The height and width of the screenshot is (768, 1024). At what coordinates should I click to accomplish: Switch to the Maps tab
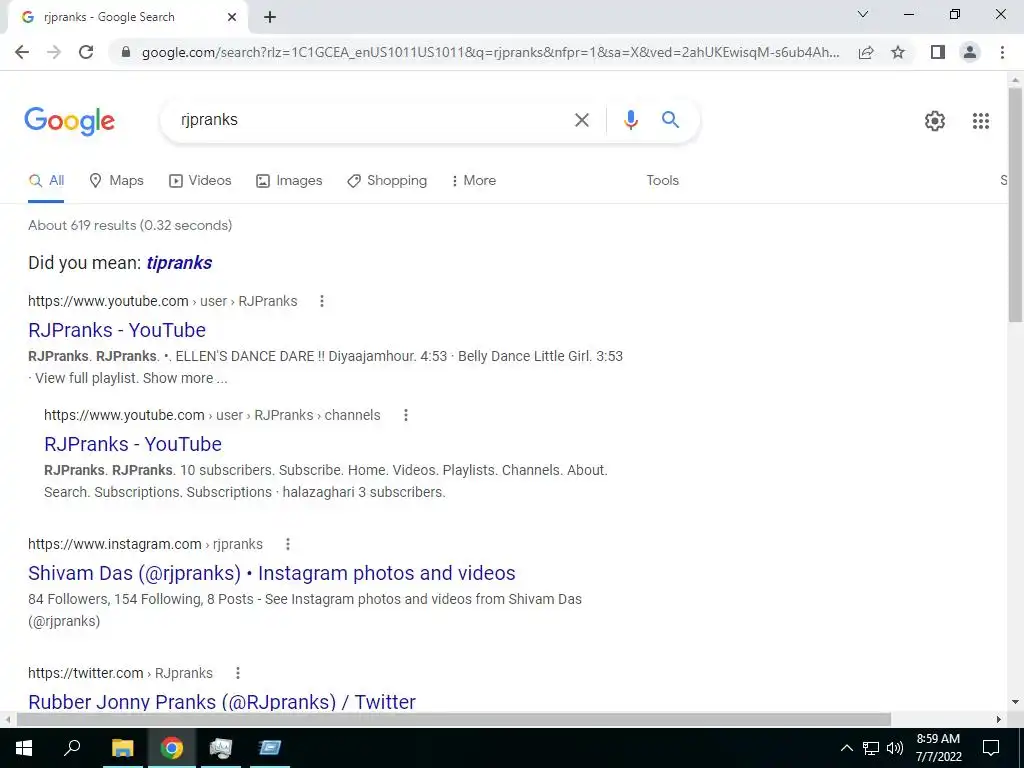pos(116,181)
